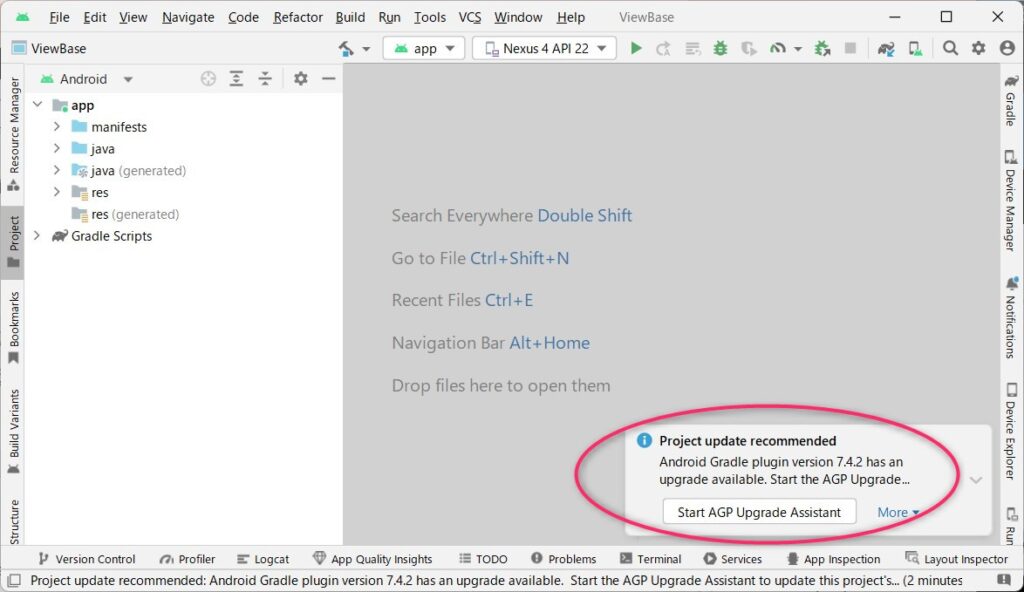Open the View menu
This screenshot has width=1024, height=592.
[x=133, y=17]
